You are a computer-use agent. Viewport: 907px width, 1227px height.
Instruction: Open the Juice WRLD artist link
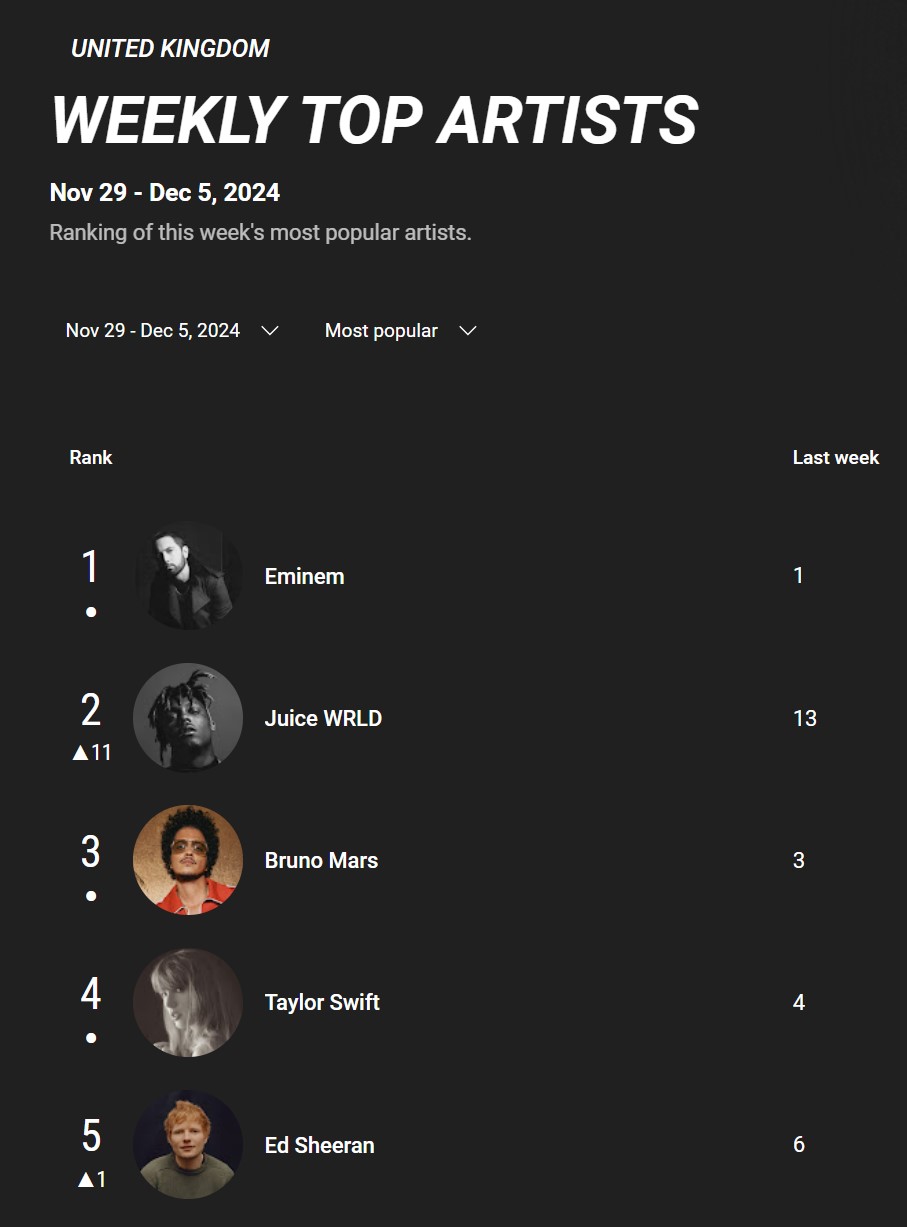tap(323, 718)
